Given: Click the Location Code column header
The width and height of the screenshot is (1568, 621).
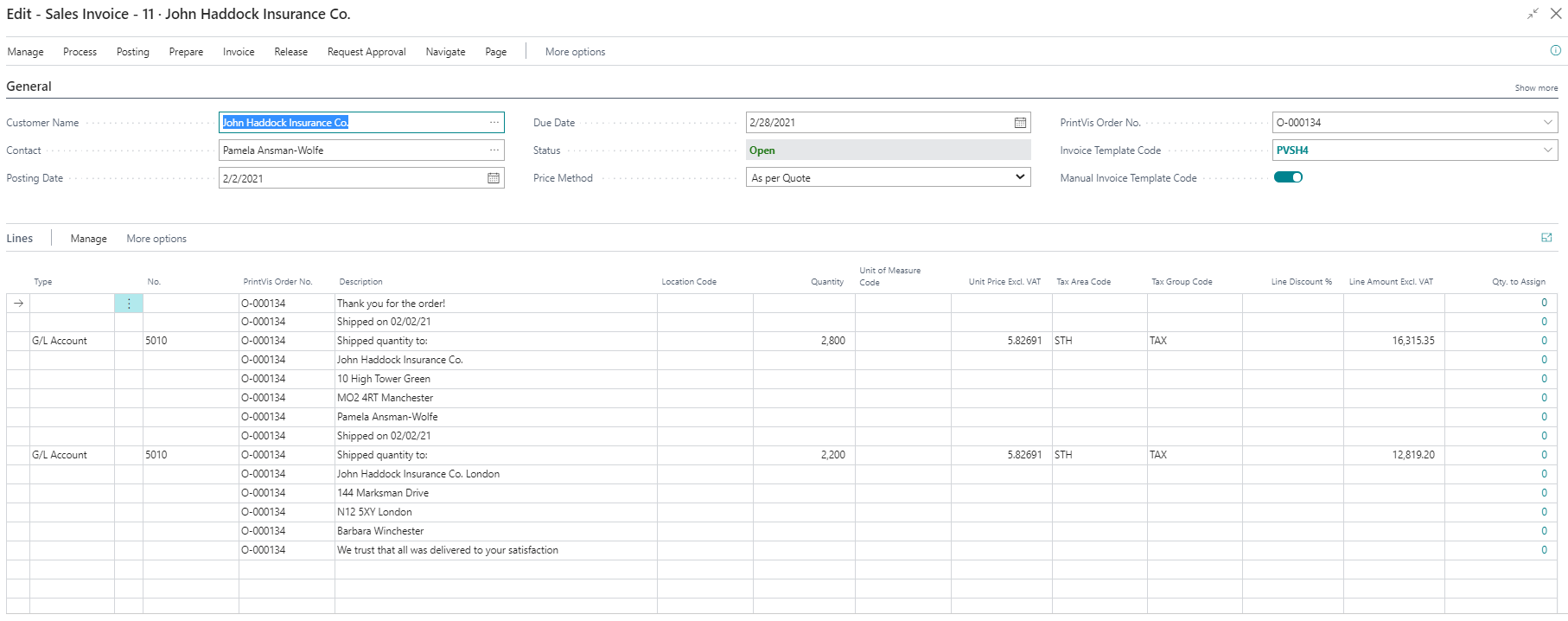Looking at the screenshot, I should point(689,282).
